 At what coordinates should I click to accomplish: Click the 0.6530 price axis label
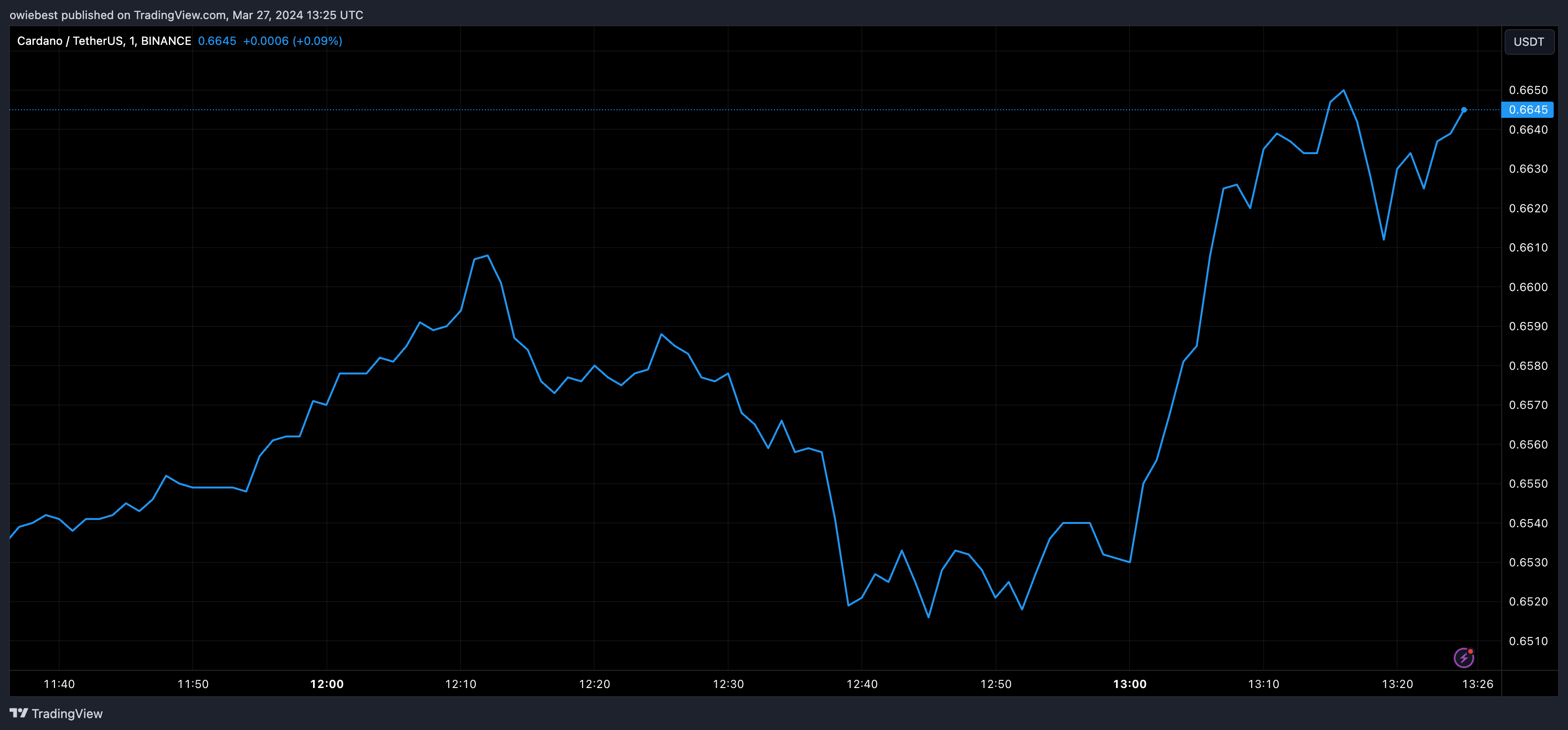[x=1528, y=562]
